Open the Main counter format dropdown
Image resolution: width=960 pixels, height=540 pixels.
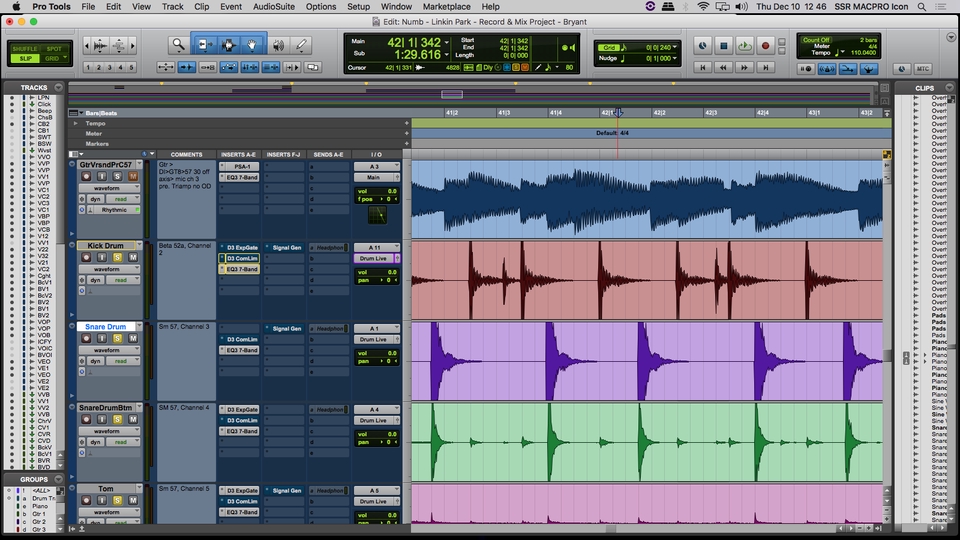tap(447, 42)
